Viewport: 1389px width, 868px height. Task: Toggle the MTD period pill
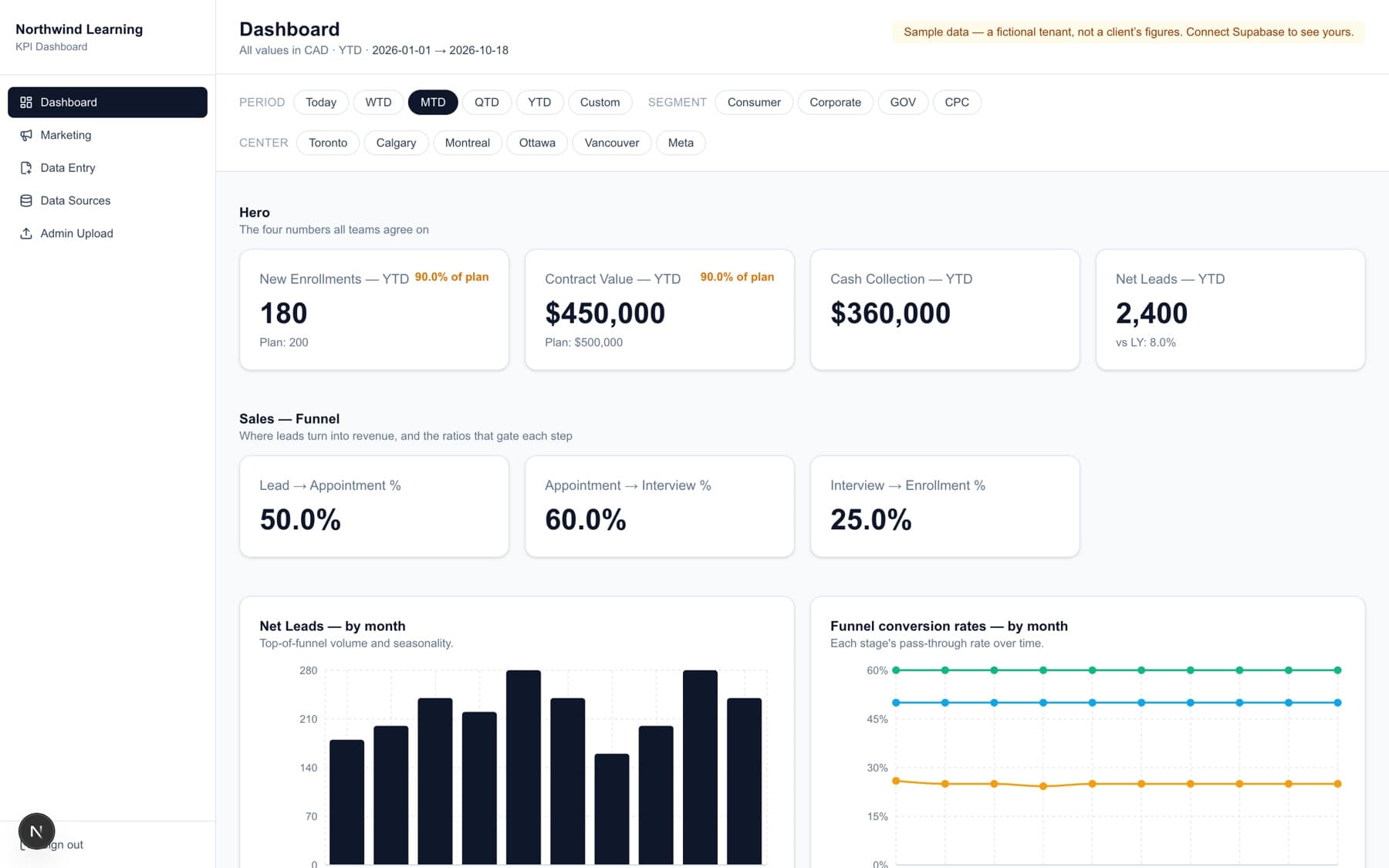433,102
